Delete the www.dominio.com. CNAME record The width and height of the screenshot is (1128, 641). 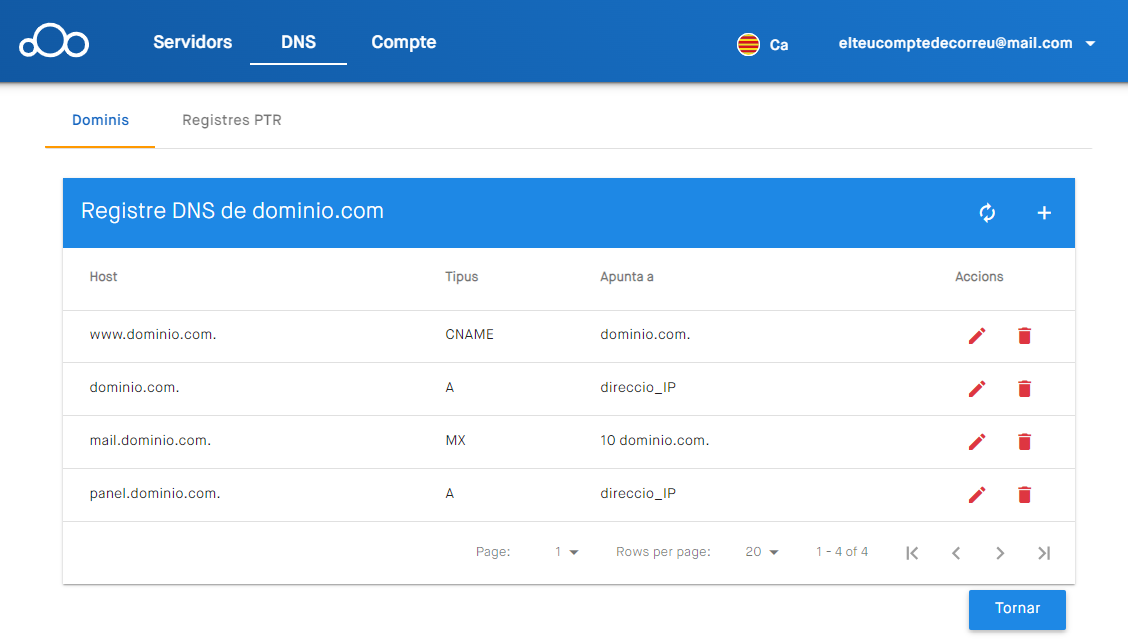1024,335
